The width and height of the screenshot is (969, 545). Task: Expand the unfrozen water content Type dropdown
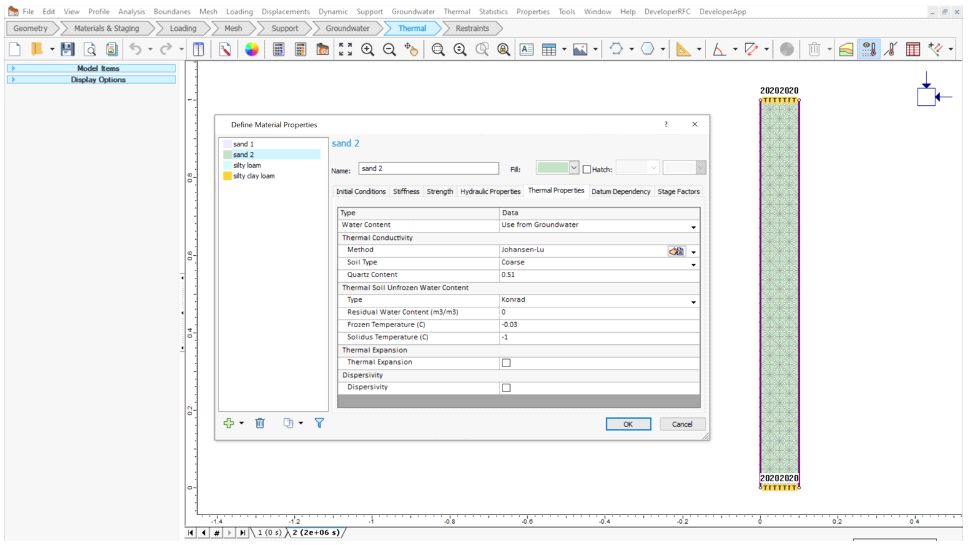point(694,301)
